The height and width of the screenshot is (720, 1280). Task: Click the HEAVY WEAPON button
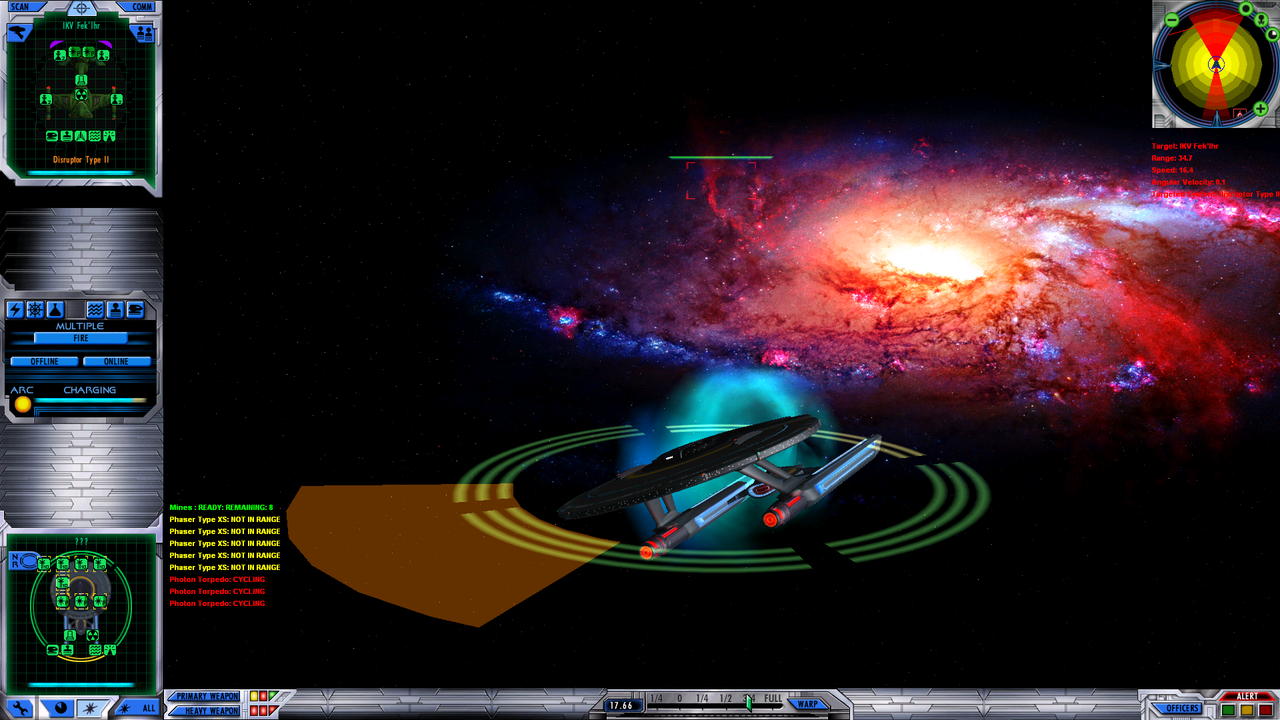point(207,711)
